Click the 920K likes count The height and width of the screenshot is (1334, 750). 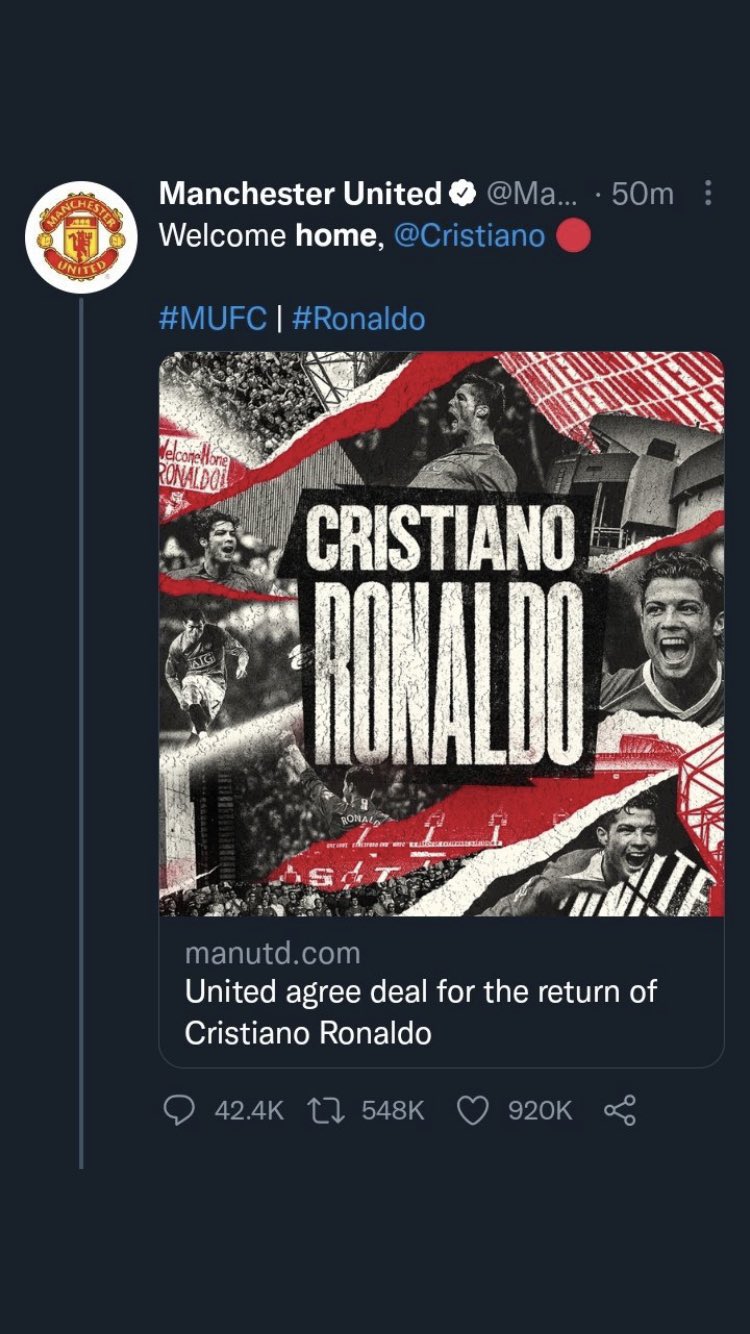[540, 1110]
